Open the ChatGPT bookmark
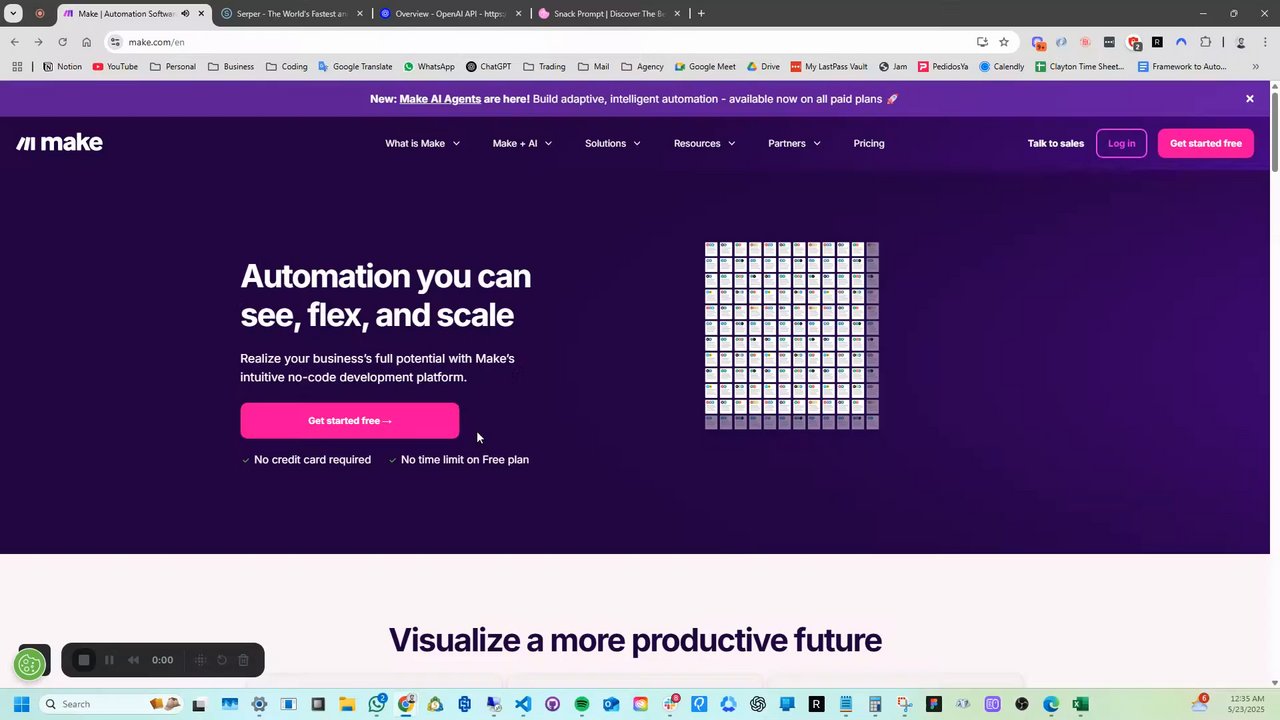Viewport: 1280px width, 720px height. pos(489,67)
